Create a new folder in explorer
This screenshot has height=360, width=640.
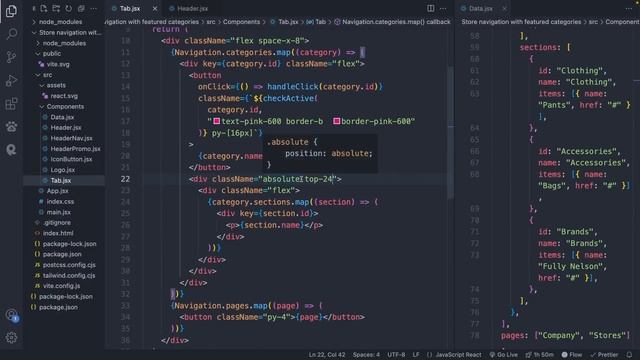click(x=56, y=9)
